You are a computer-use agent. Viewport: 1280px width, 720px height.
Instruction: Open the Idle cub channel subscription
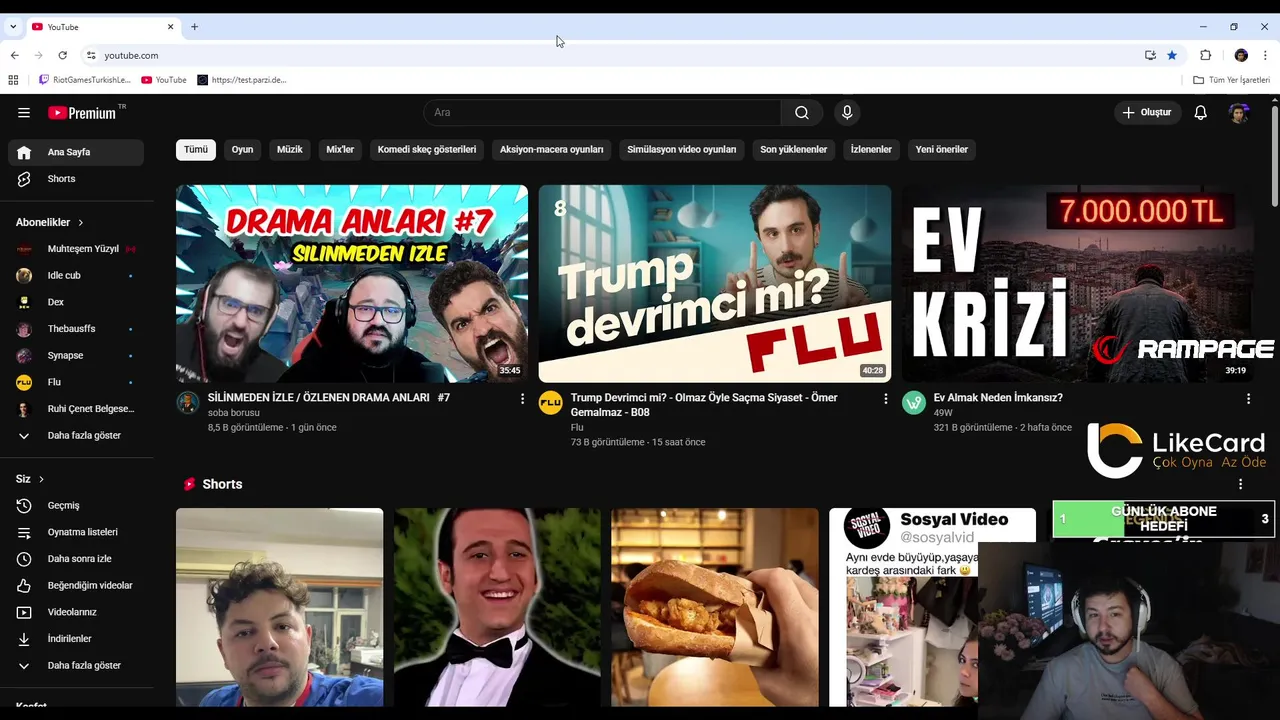point(76,276)
